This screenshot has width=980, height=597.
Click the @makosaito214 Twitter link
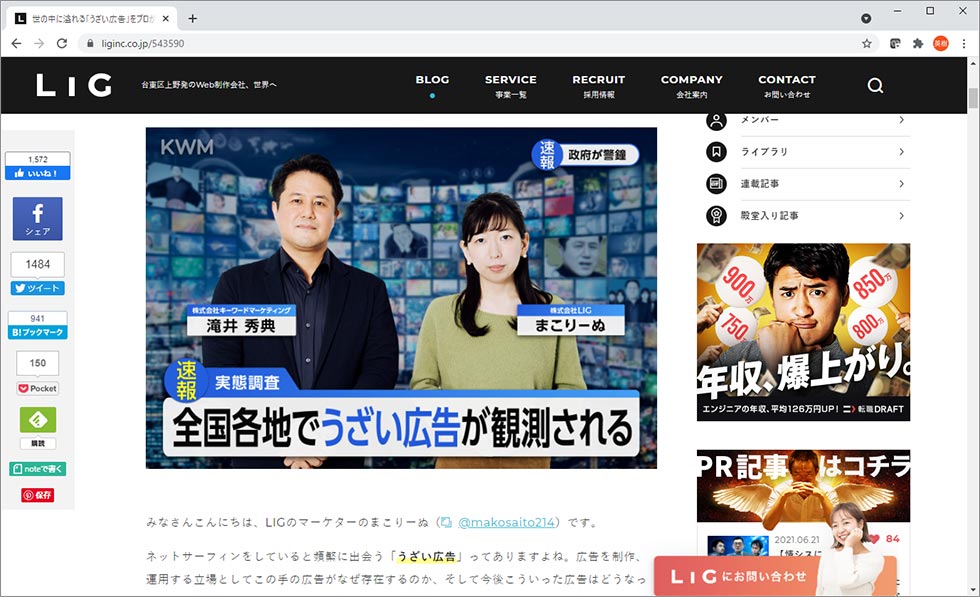tap(506, 522)
